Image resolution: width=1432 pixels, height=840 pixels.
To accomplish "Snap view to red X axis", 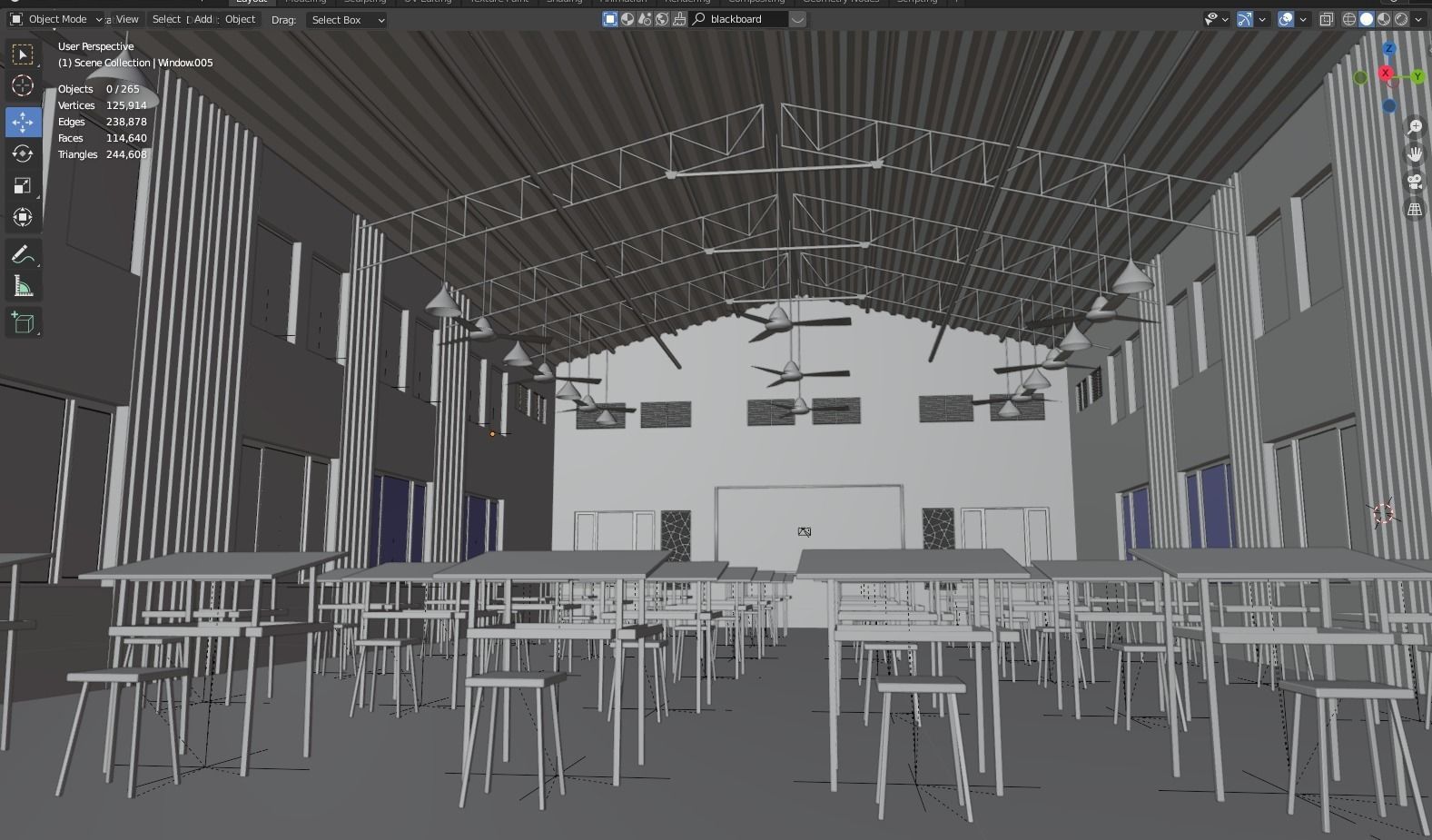I will tap(1386, 73).
